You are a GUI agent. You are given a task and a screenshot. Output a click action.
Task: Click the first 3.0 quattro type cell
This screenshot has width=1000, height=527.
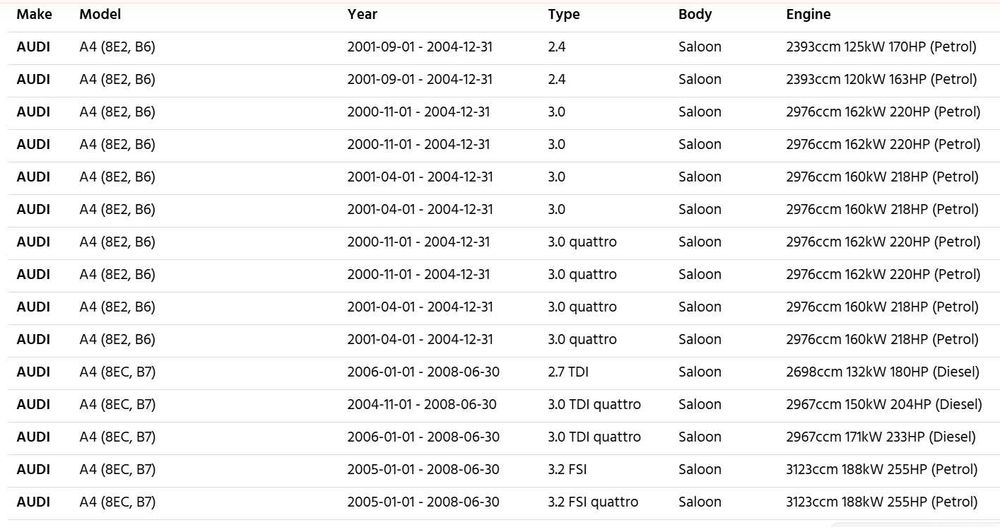(x=582, y=242)
